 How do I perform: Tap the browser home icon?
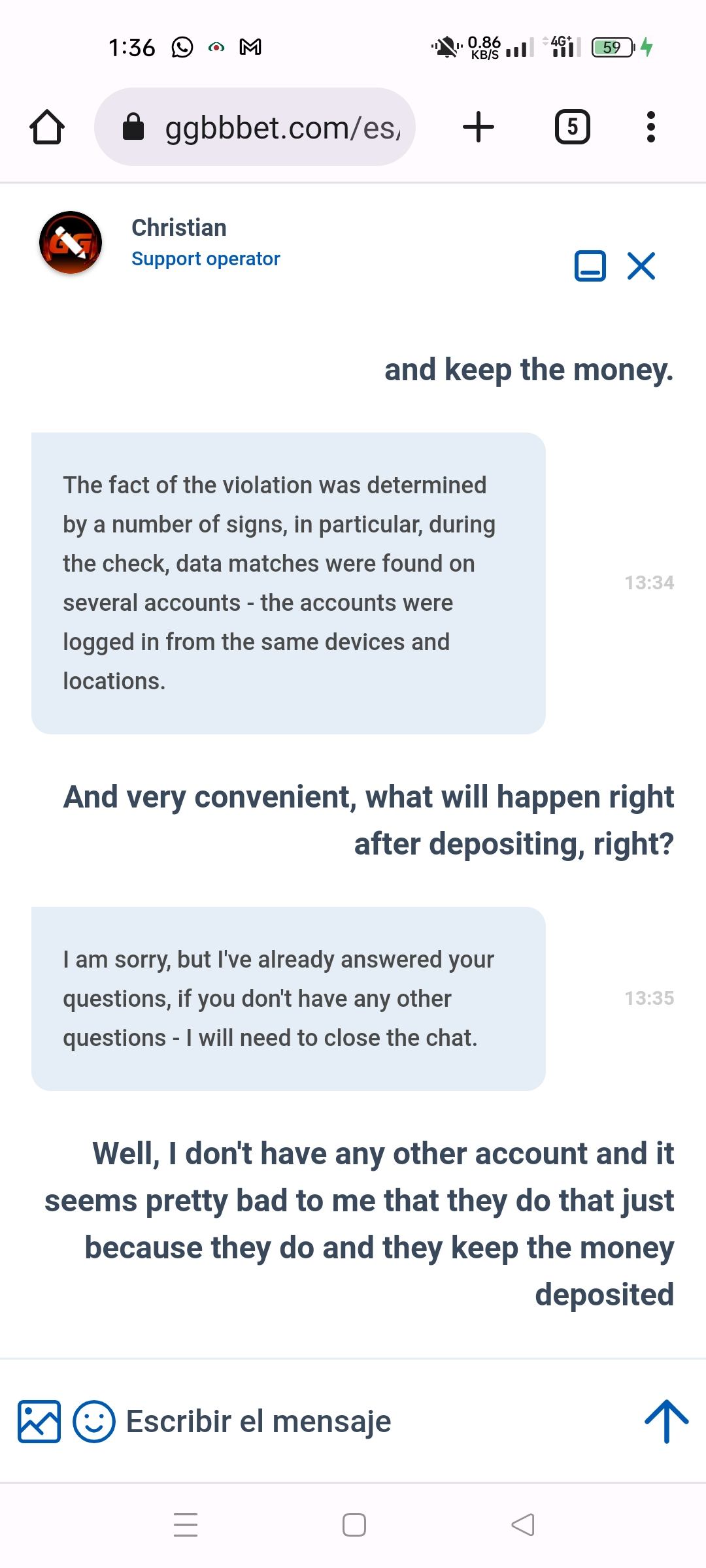pos(47,127)
